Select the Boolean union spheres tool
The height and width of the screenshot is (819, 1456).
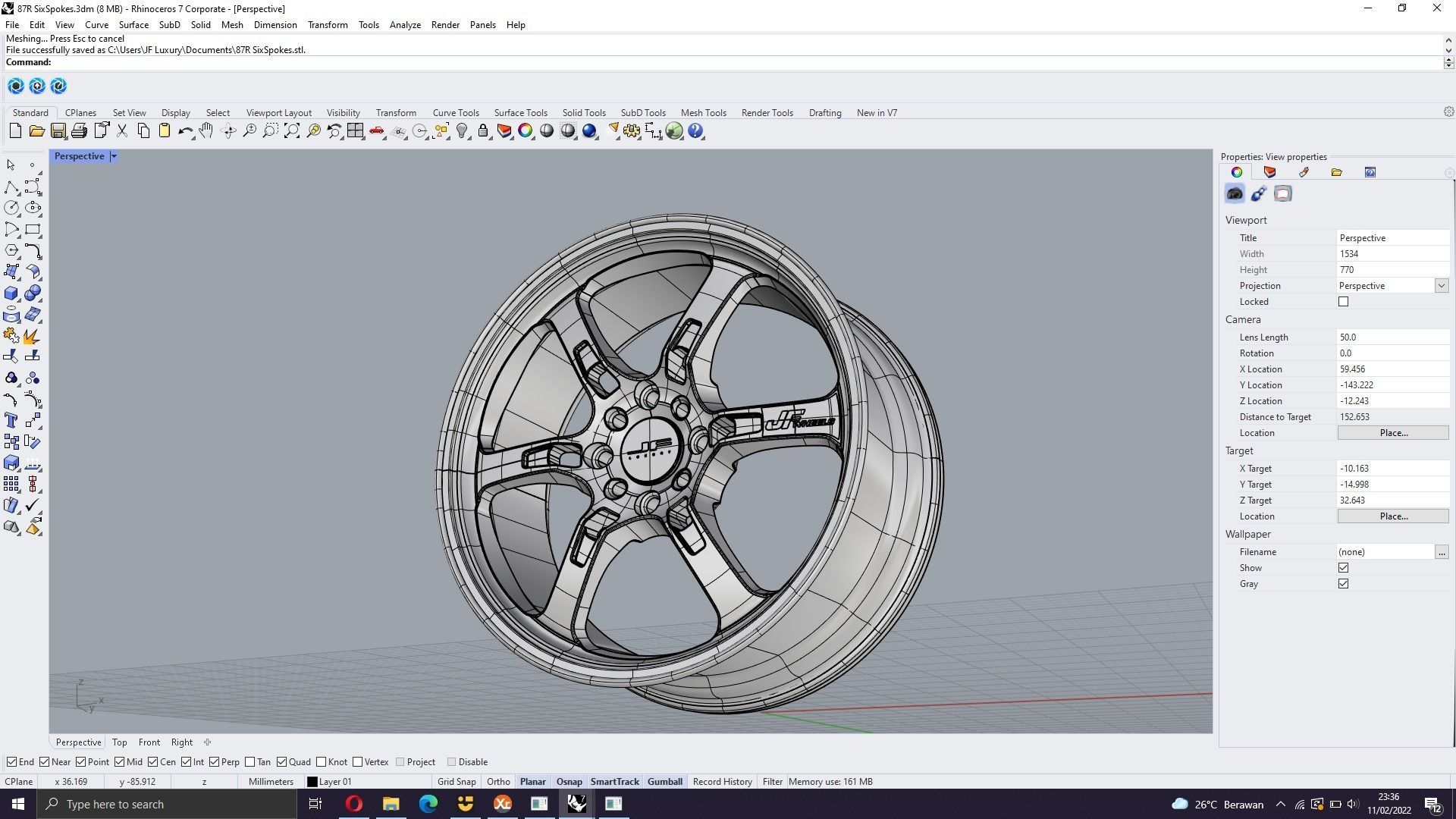[x=33, y=293]
